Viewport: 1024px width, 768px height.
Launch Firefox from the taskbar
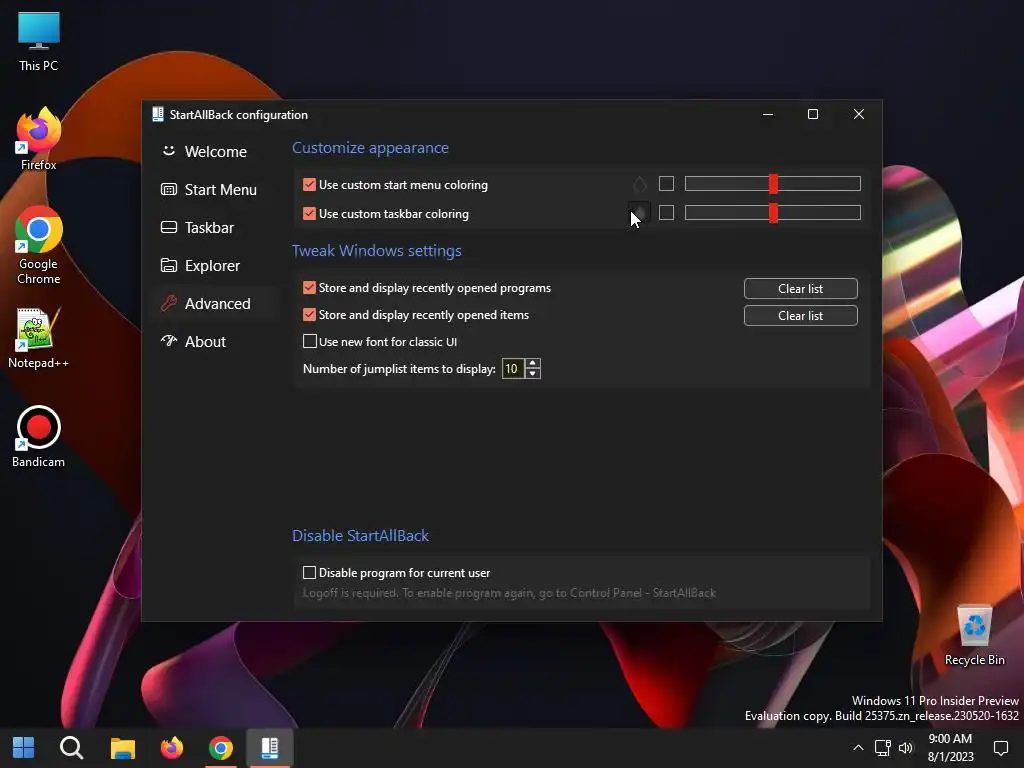[172, 747]
